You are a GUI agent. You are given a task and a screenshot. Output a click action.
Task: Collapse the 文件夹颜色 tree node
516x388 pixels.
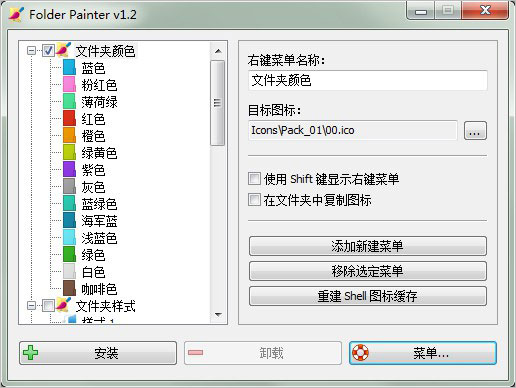click(31, 51)
